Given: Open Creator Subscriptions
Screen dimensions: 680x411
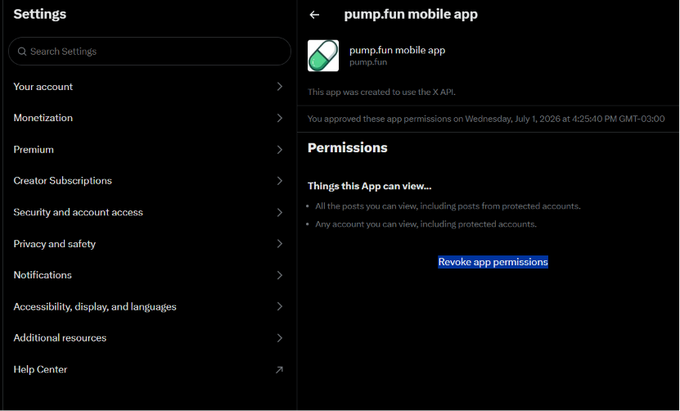Looking at the screenshot, I should pos(149,181).
